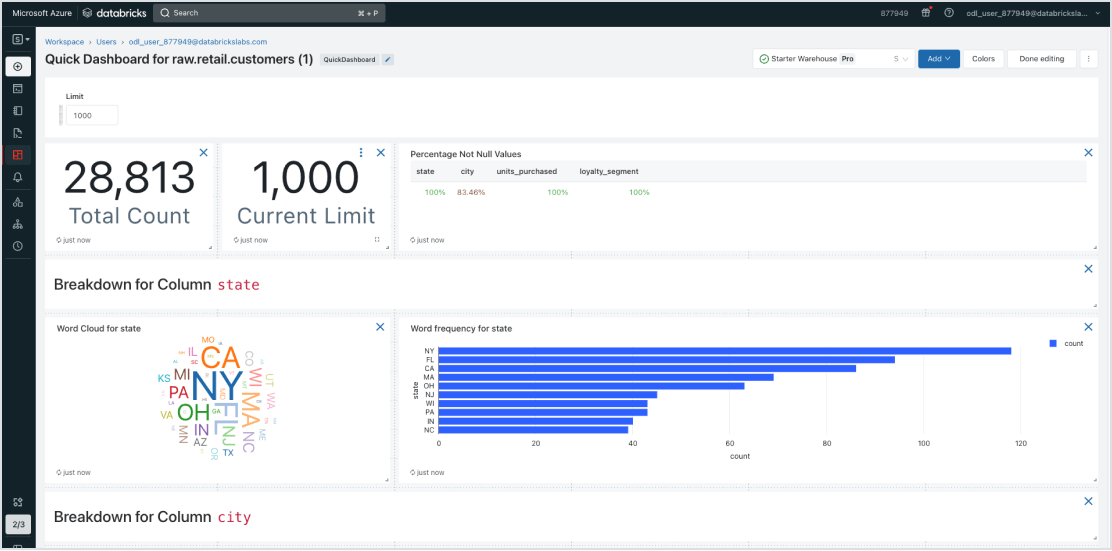Click pencil icon to edit QuickDashboard tag
This screenshot has width=1112, height=551.
click(388, 60)
